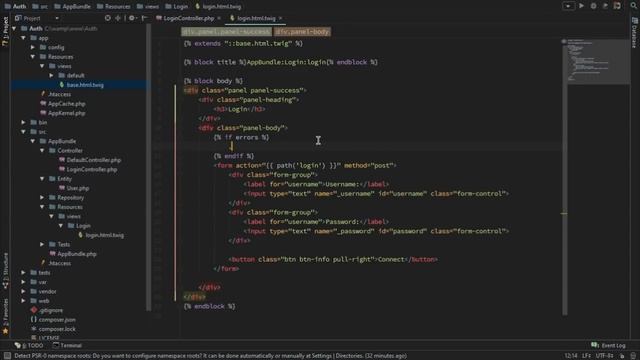The width and height of the screenshot is (640, 360).
Task: Open the TODO tool window
Action: pyautogui.click(x=29, y=345)
